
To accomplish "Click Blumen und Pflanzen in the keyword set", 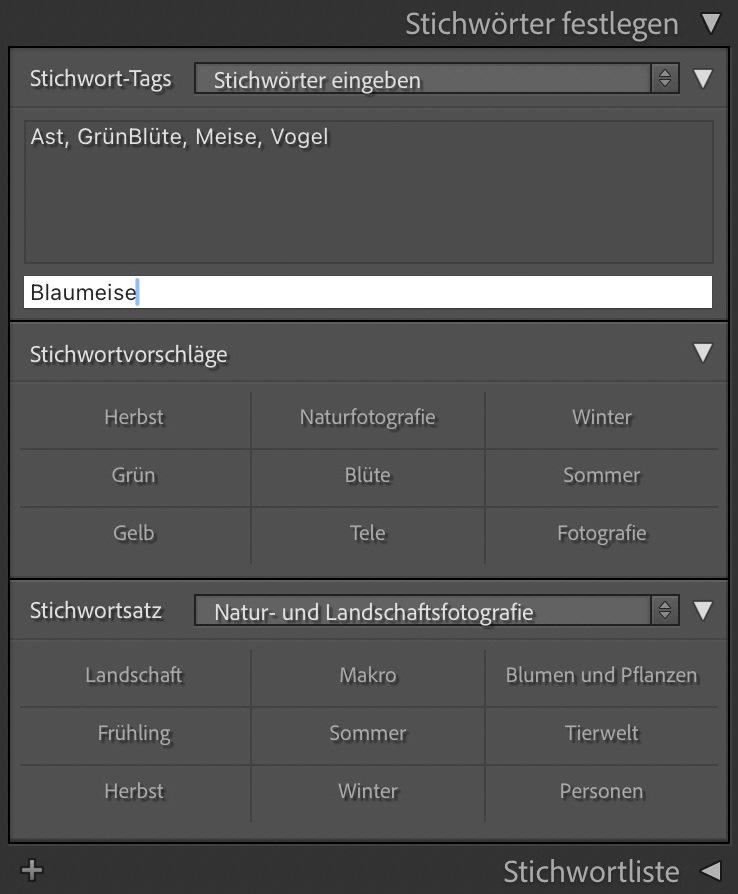I will (x=601, y=675).
